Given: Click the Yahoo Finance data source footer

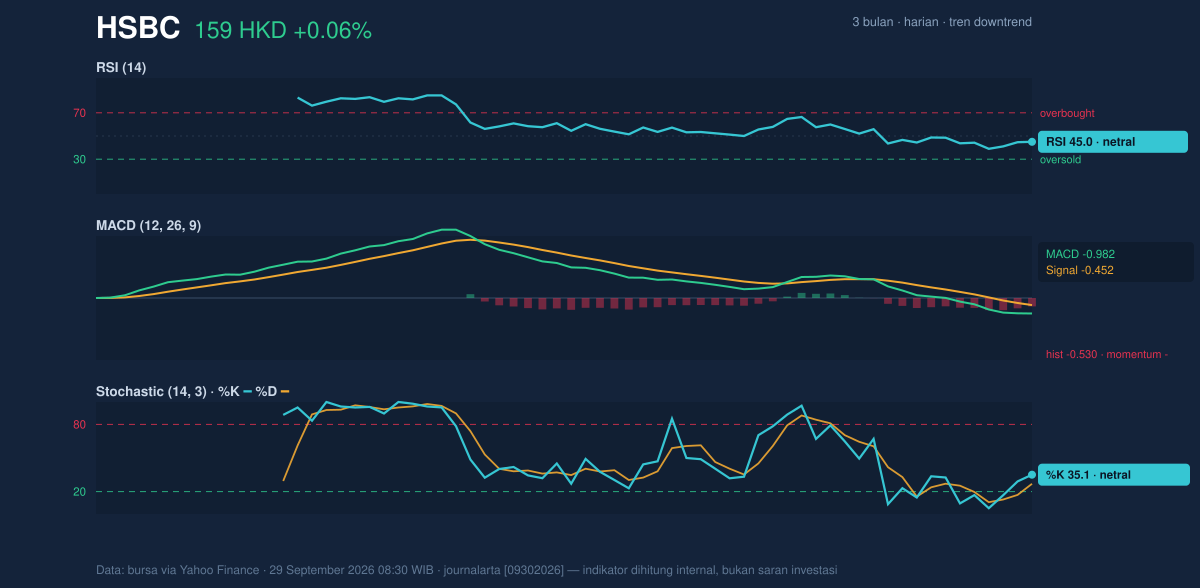Looking at the screenshot, I should (466, 570).
